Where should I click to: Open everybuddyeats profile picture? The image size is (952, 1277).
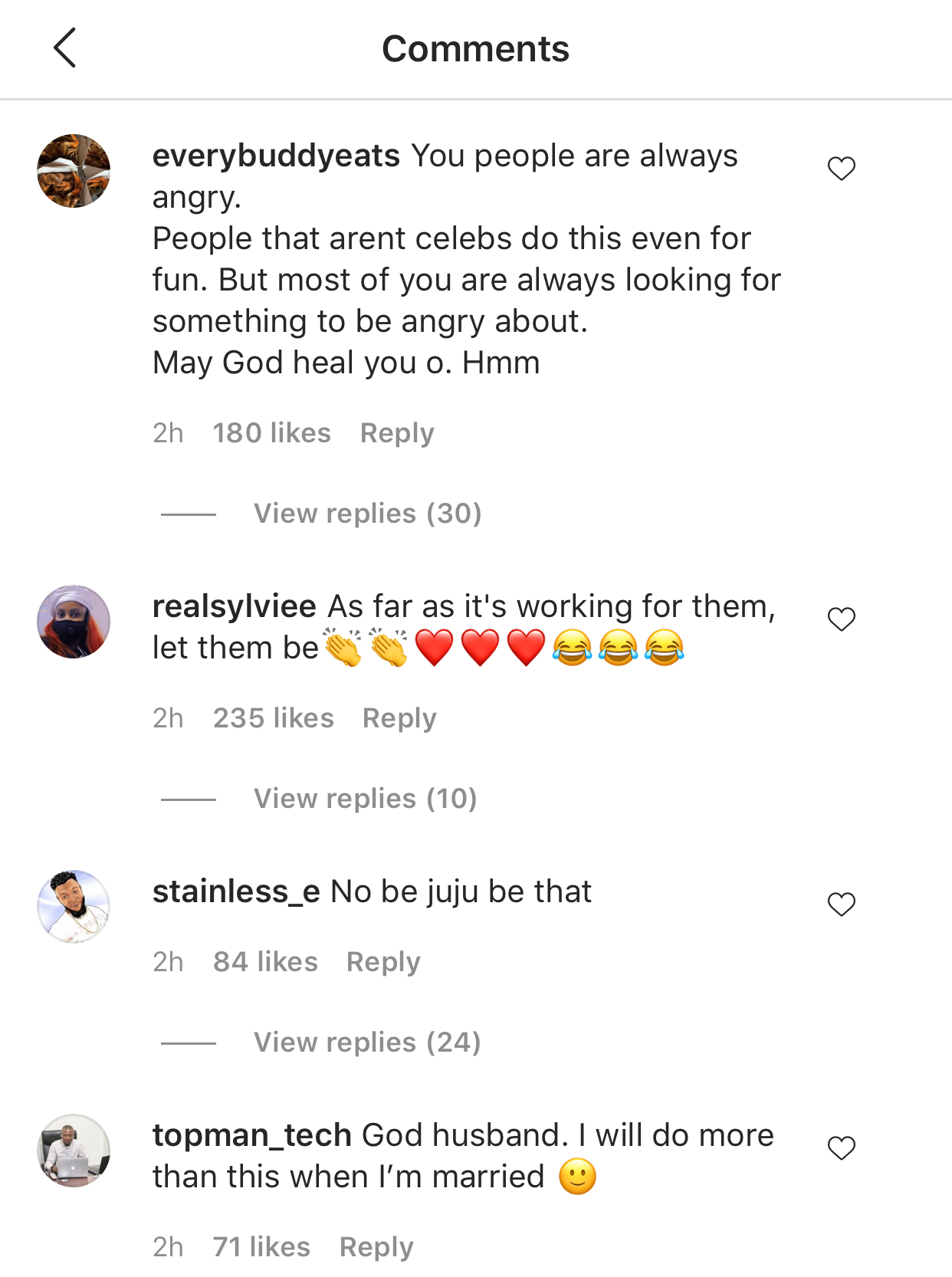74,171
